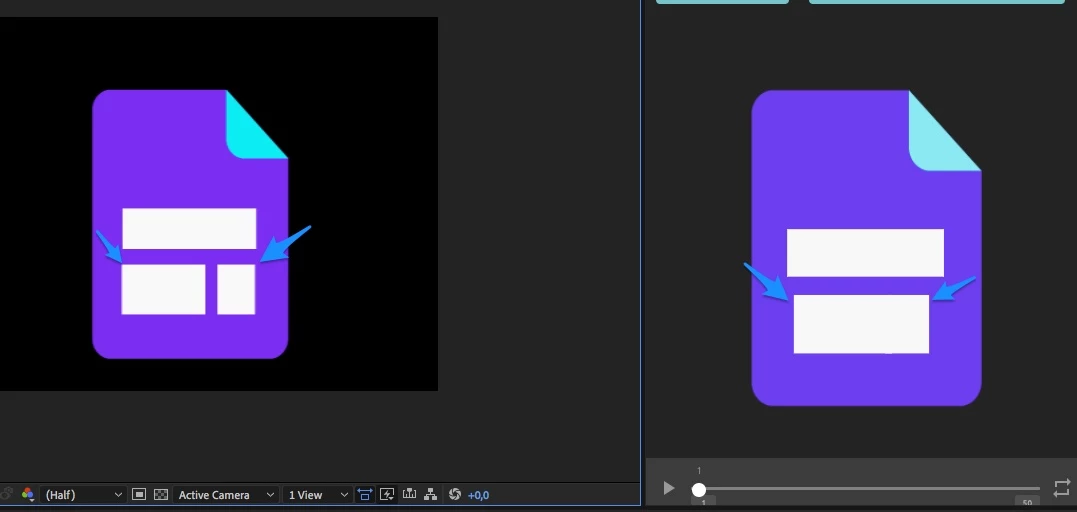Image resolution: width=1077 pixels, height=512 pixels.
Task: Open the Composition Flowchart icon
Action: tap(431, 493)
